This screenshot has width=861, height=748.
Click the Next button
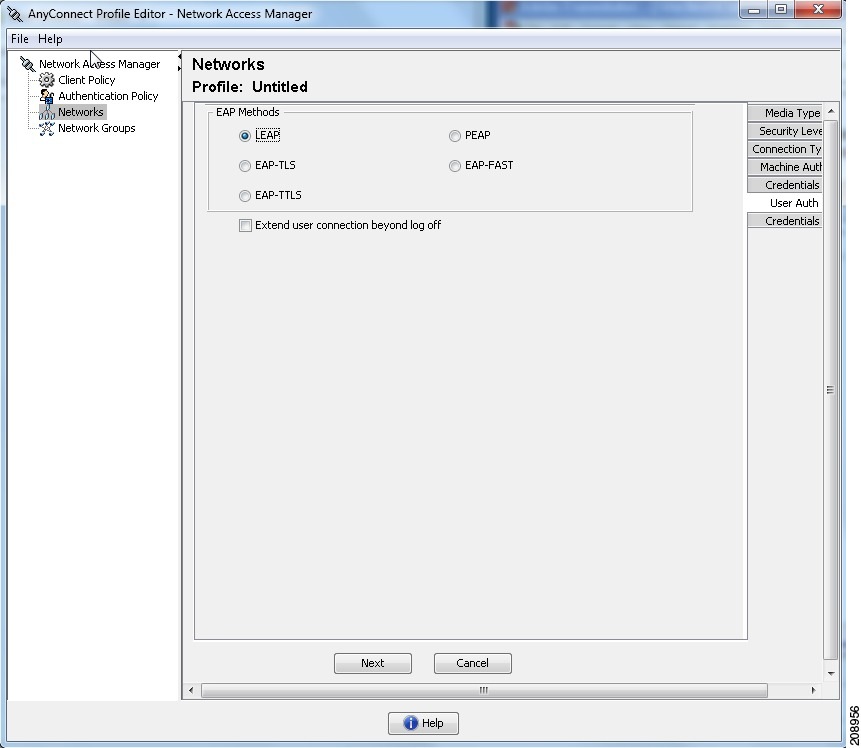pos(373,663)
